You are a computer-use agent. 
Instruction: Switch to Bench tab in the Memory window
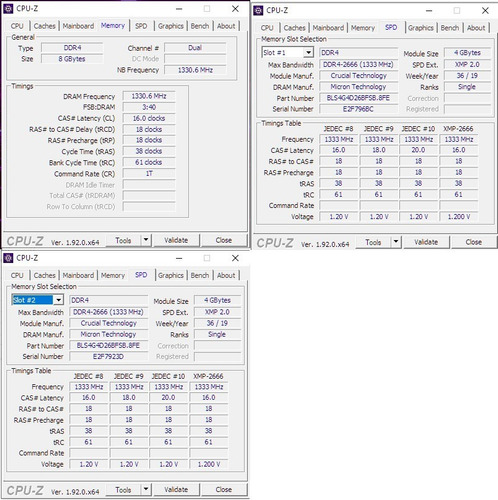[200, 26]
